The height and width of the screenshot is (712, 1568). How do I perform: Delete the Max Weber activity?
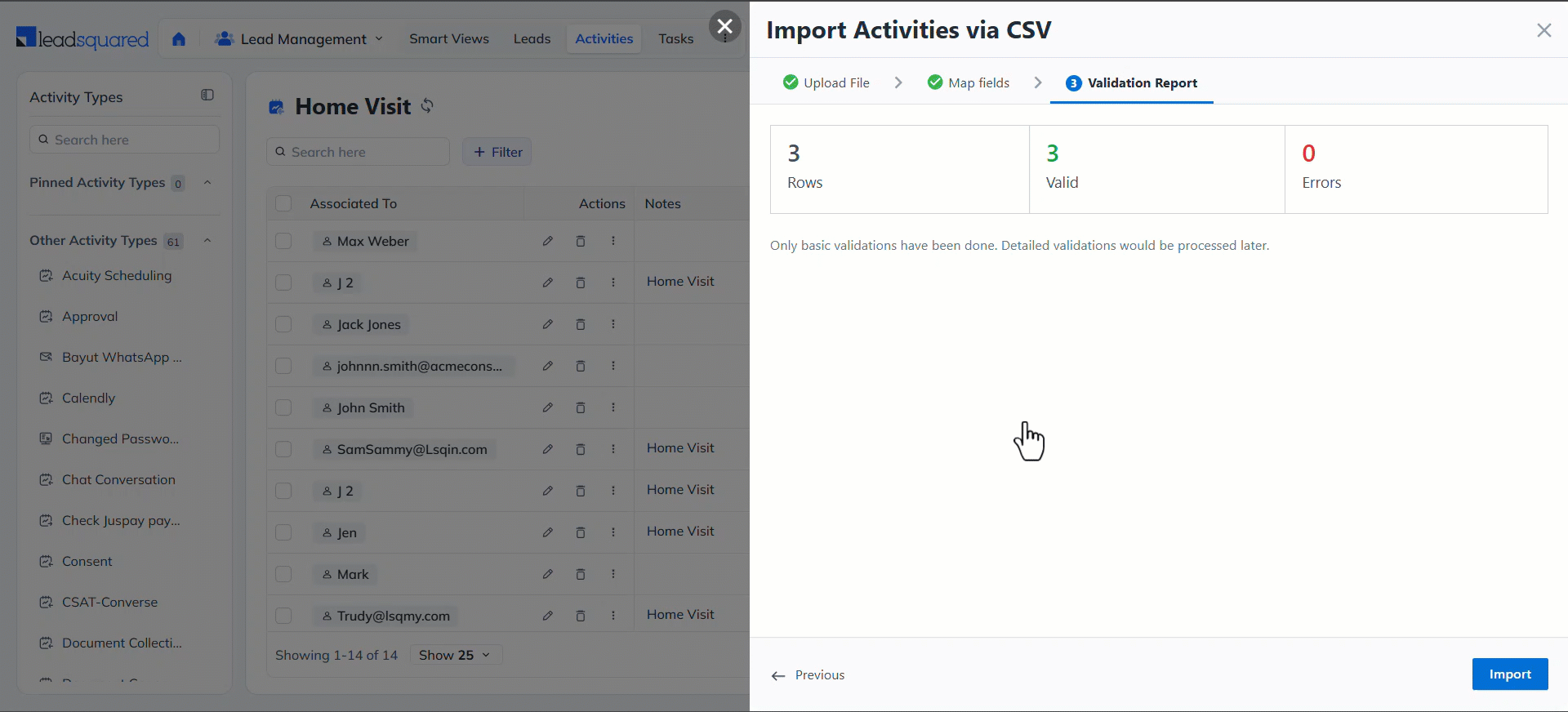[x=581, y=241]
